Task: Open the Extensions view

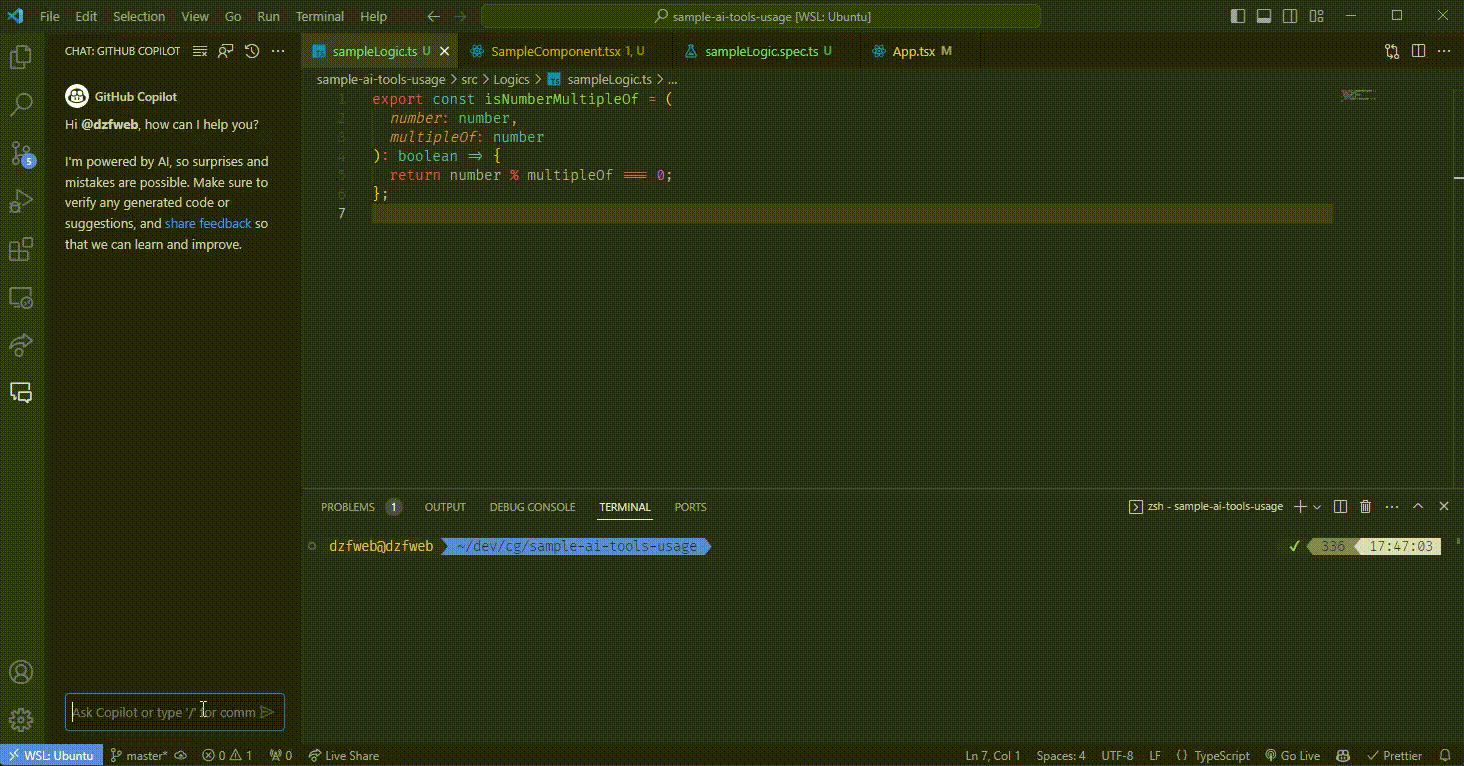Action: [x=21, y=249]
